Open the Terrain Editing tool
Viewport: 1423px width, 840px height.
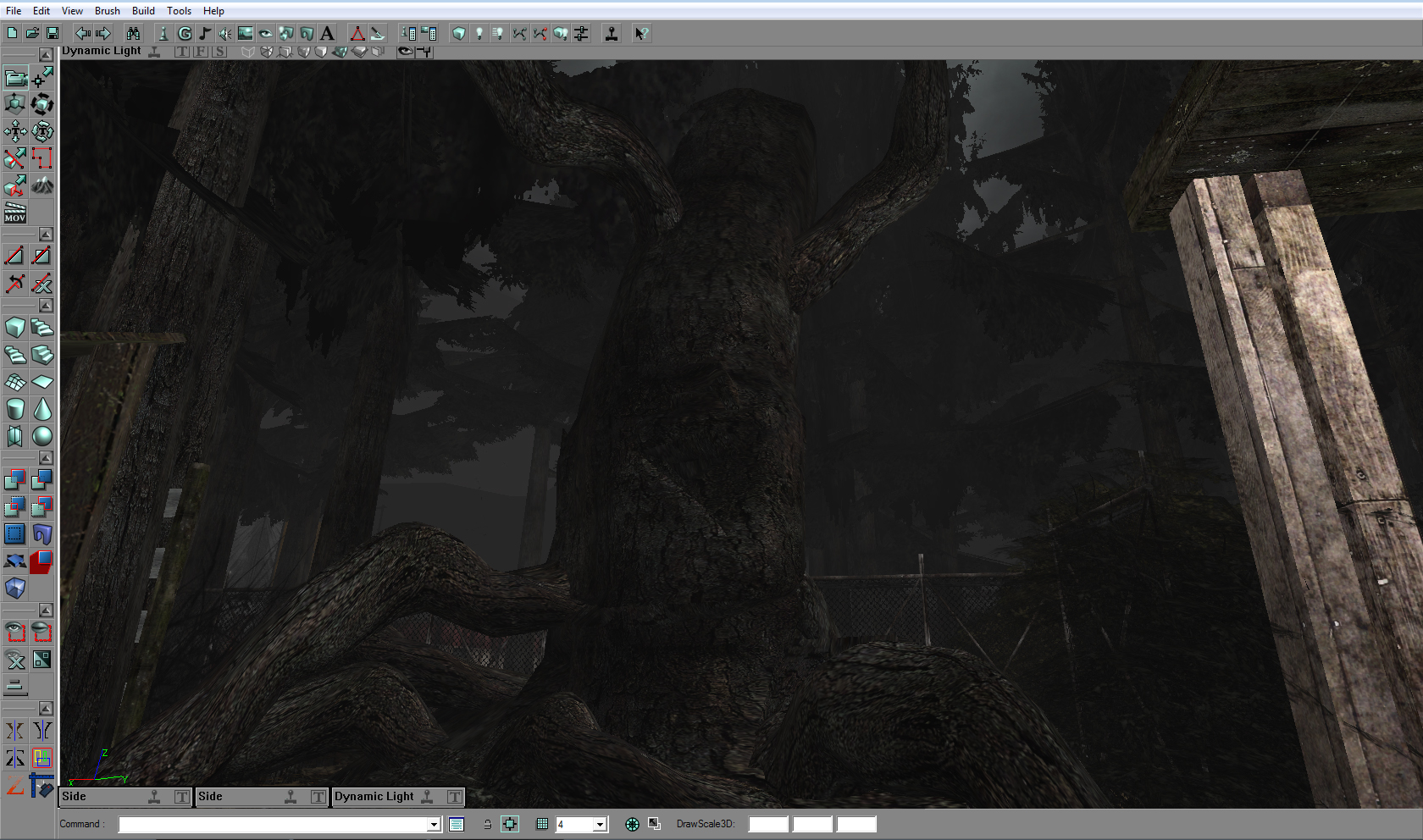click(x=42, y=185)
